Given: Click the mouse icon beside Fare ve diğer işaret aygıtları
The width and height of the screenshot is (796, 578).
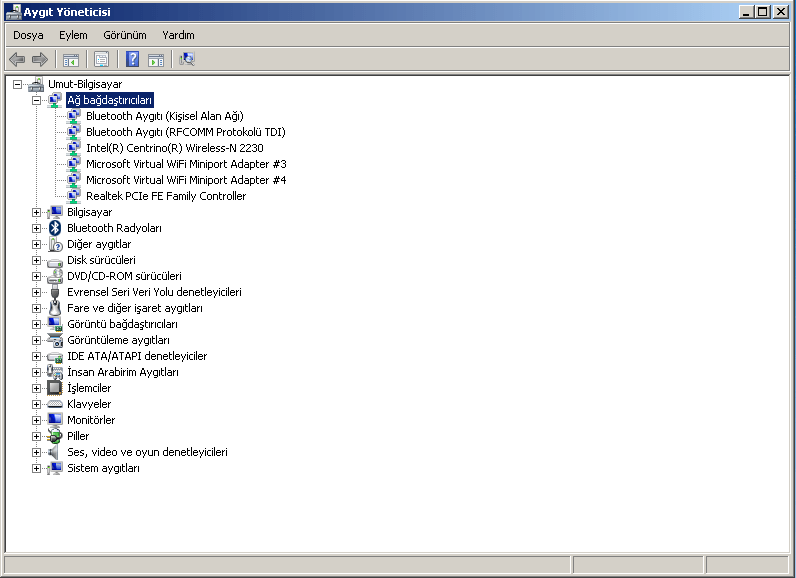Looking at the screenshot, I should 55,308.
